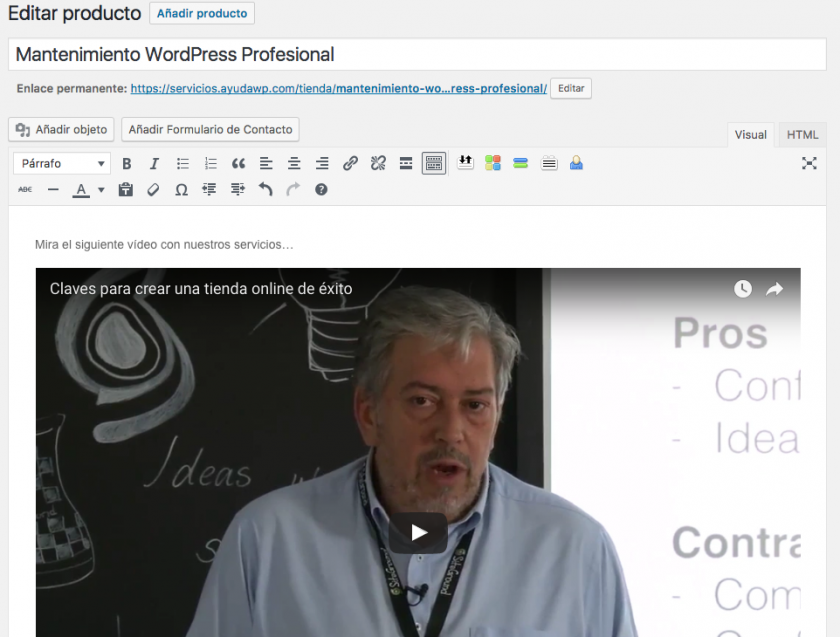Click the insert link icon

coord(350,163)
